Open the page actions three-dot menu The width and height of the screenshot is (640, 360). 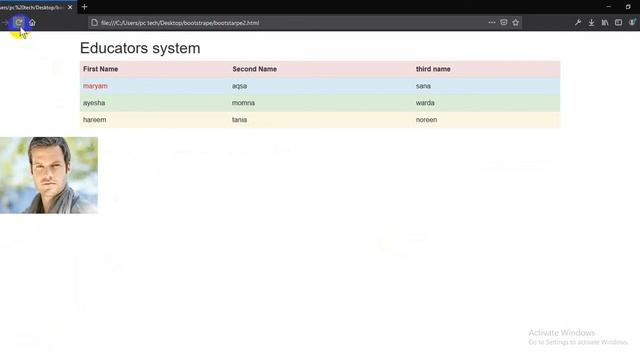point(492,22)
